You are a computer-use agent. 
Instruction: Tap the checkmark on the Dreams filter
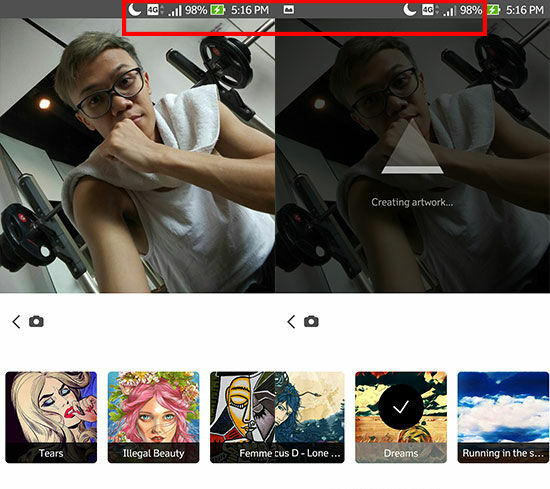point(401,407)
